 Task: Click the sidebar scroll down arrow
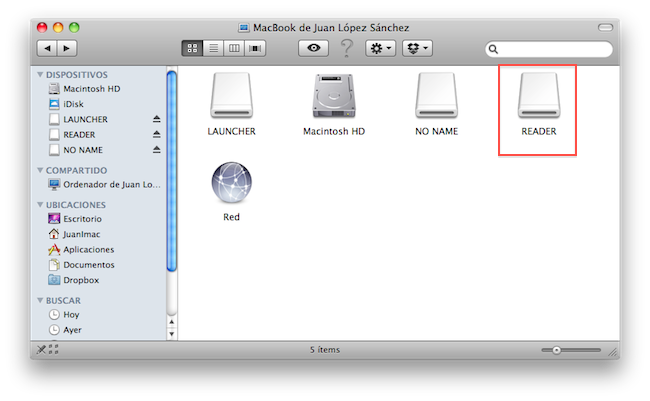tap(172, 333)
